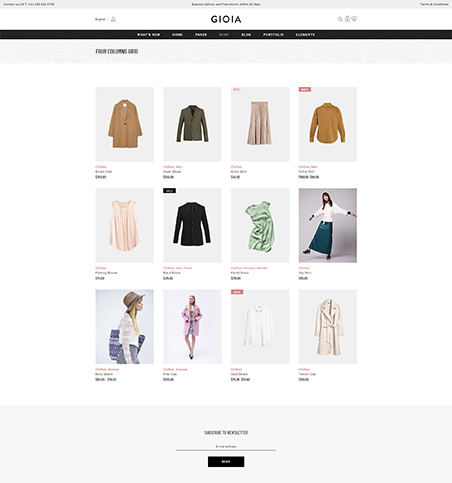
Task: Open the green blazer product image
Action: pyautogui.click(x=192, y=124)
